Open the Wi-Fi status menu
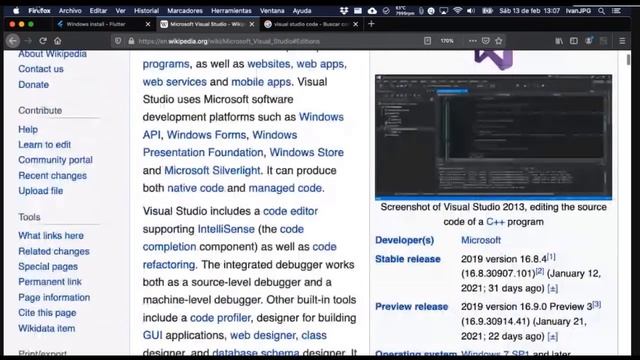The image size is (640, 360). click(x=458, y=11)
